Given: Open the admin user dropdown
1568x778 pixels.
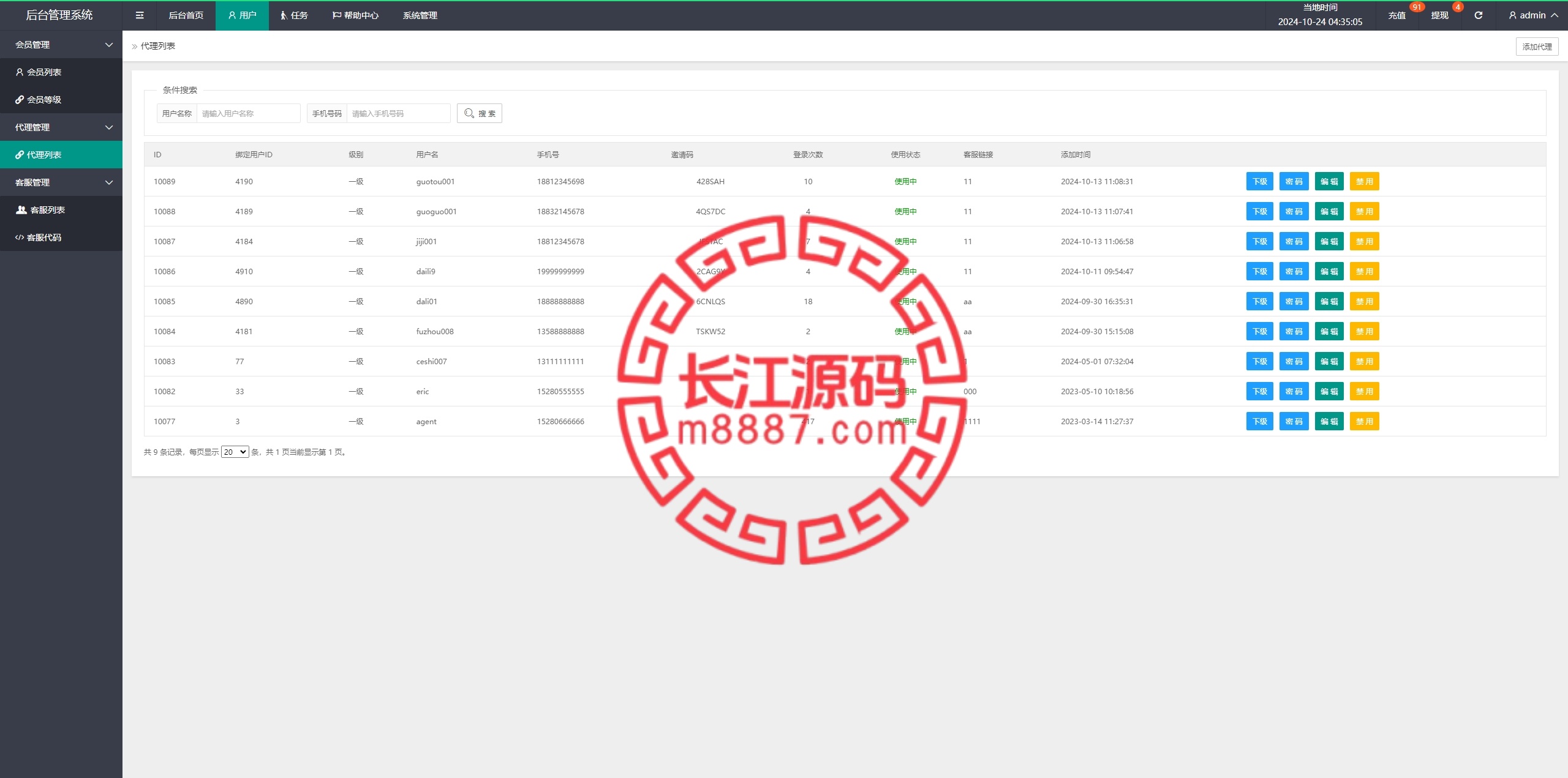Looking at the screenshot, I should tap(1533, 15).
